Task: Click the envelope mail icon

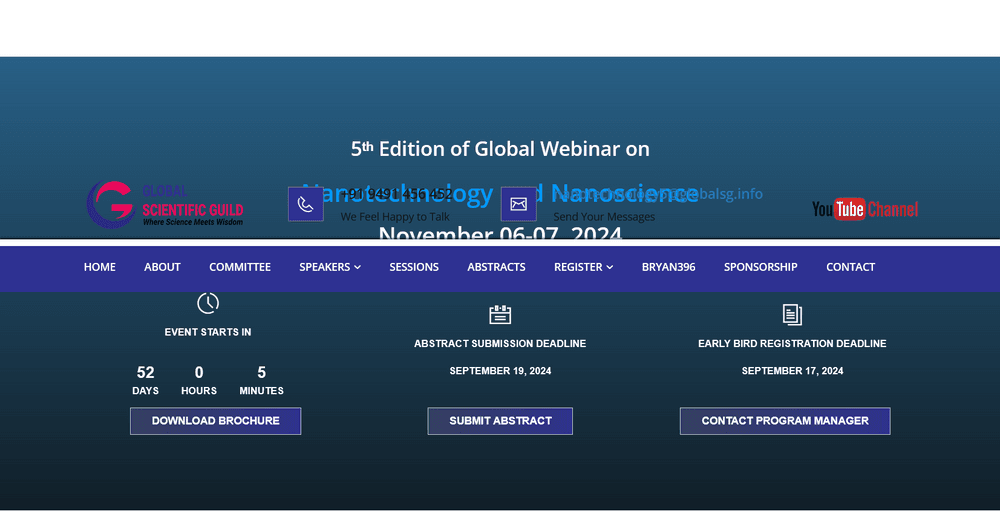Action: (518, 204)
